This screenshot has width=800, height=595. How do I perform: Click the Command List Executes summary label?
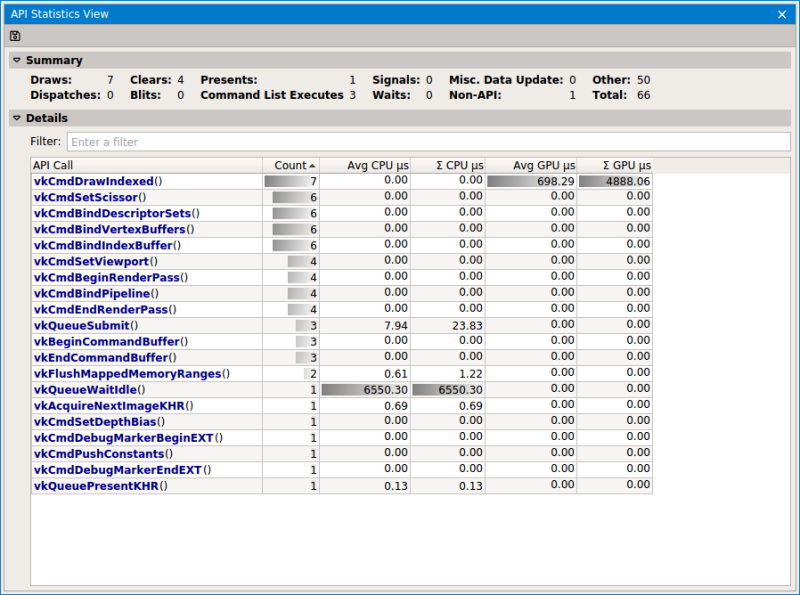pyautogui.click(x=272, y=95)
